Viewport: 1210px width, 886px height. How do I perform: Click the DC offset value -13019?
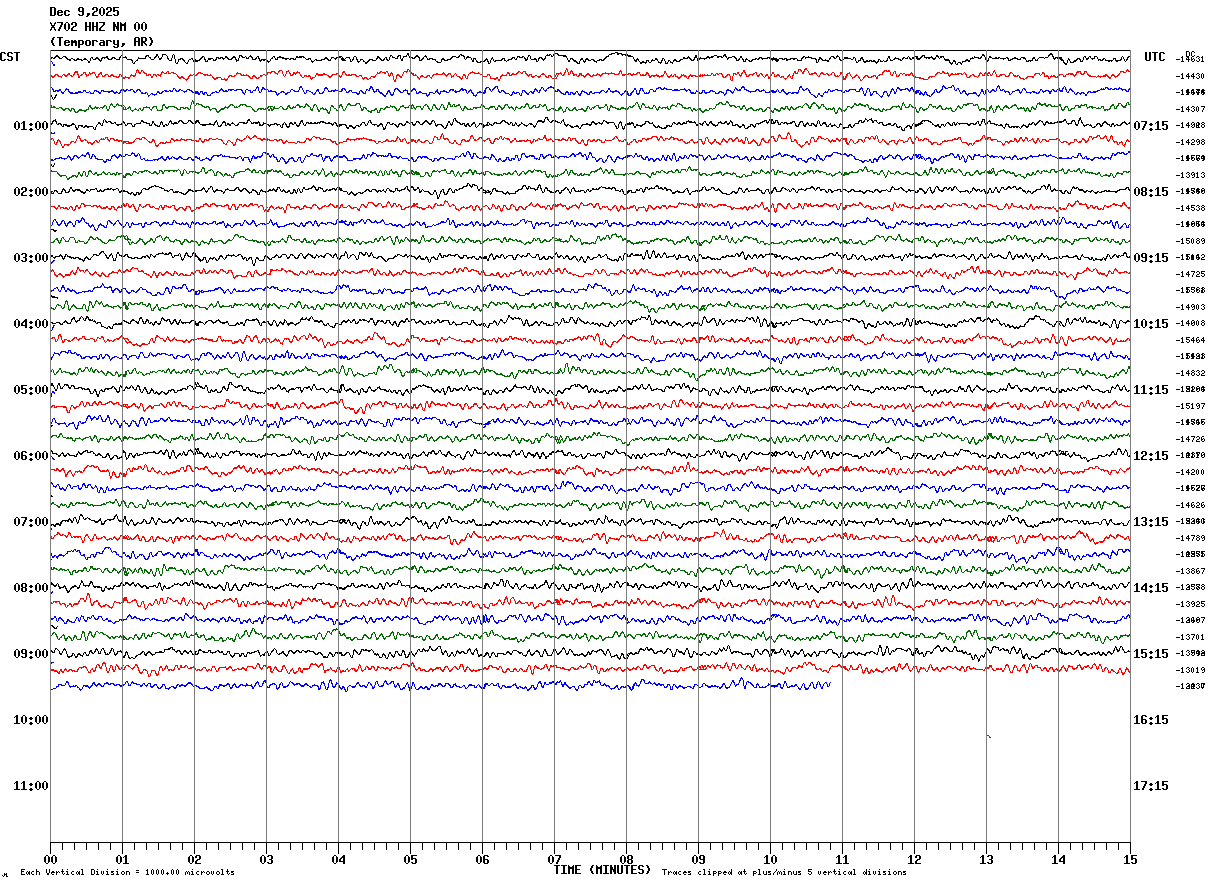click(x=1190, y=670)
